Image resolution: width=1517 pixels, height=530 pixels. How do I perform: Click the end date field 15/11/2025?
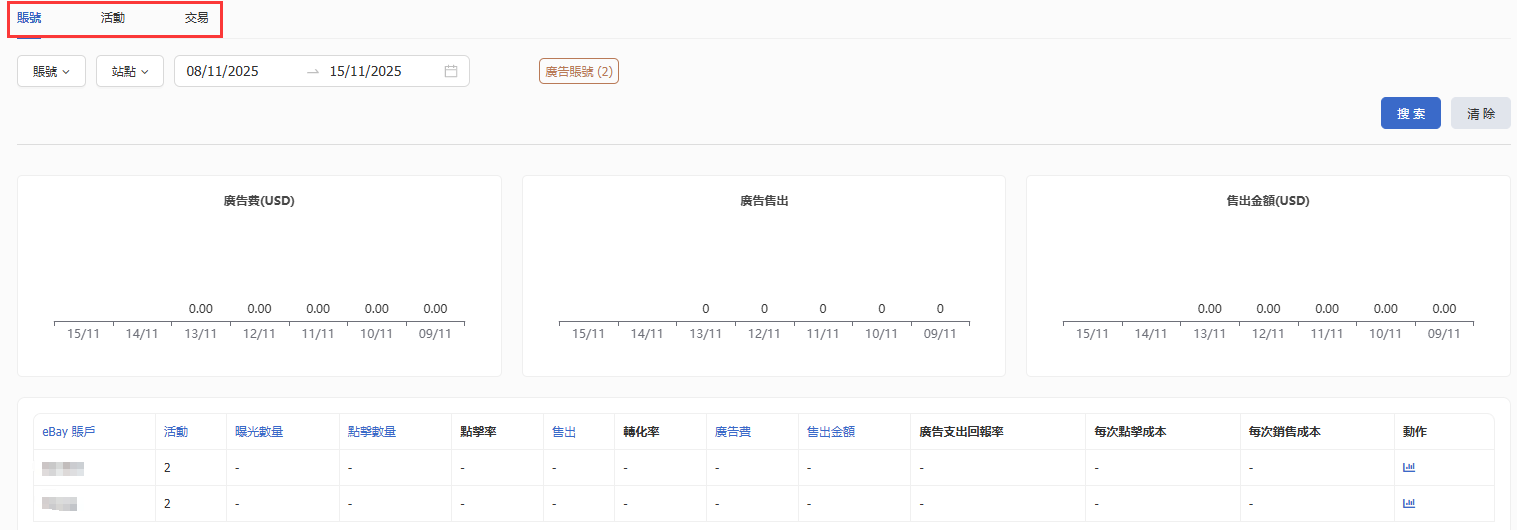coord(365,71)
